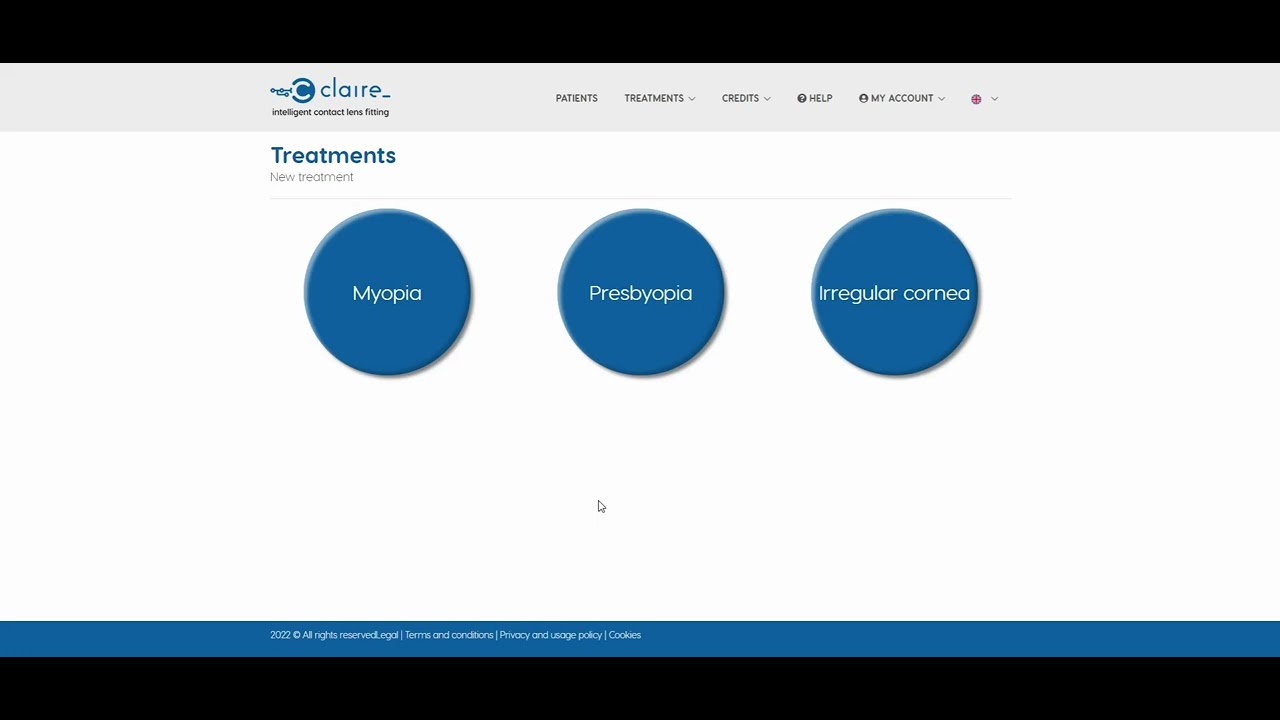Click the 2022 All rights reserved text
The width and height of the screenshot is (1280, 720).
[323, 635]
